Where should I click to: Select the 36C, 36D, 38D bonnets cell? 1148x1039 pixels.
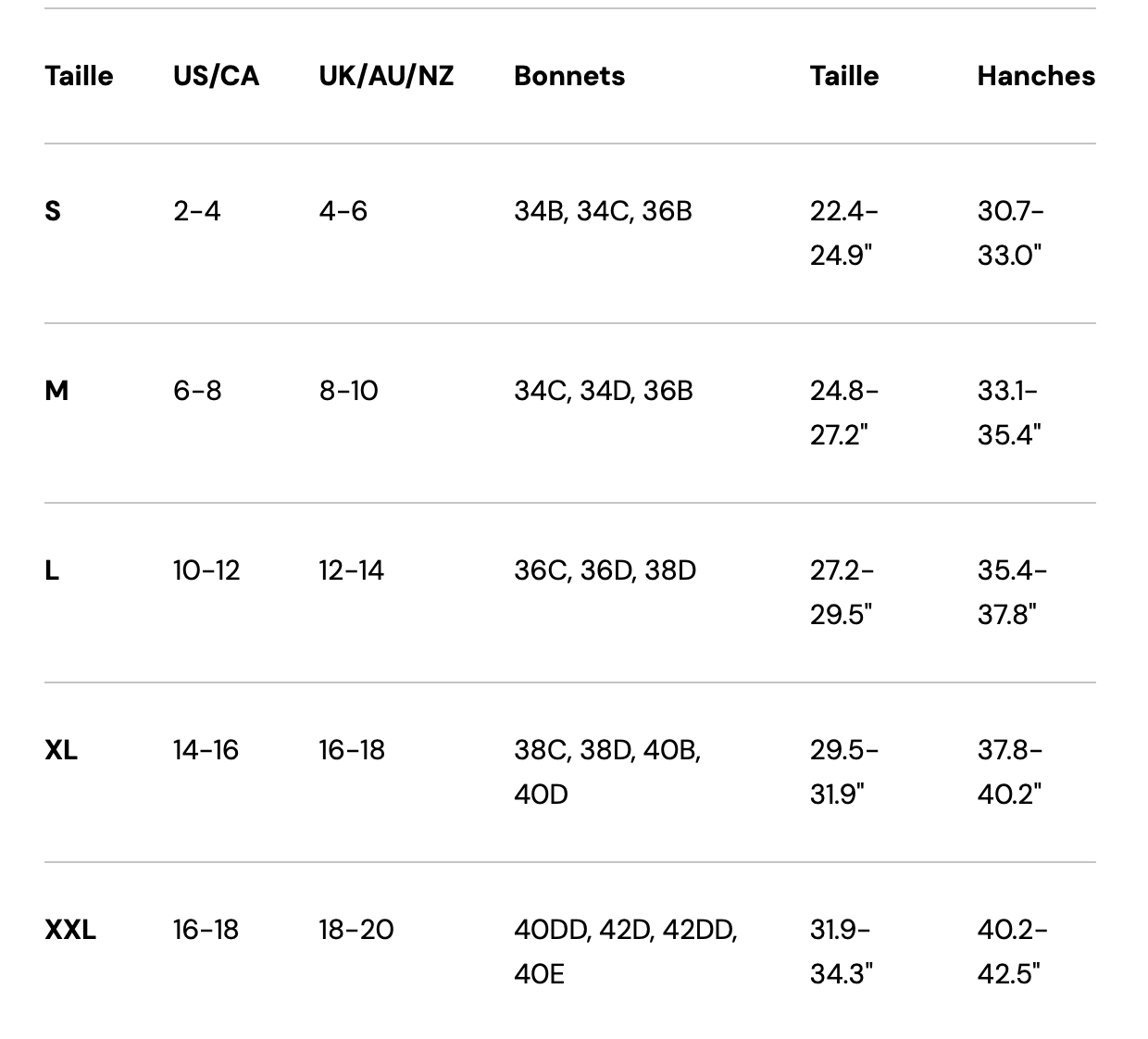[605, 570]
